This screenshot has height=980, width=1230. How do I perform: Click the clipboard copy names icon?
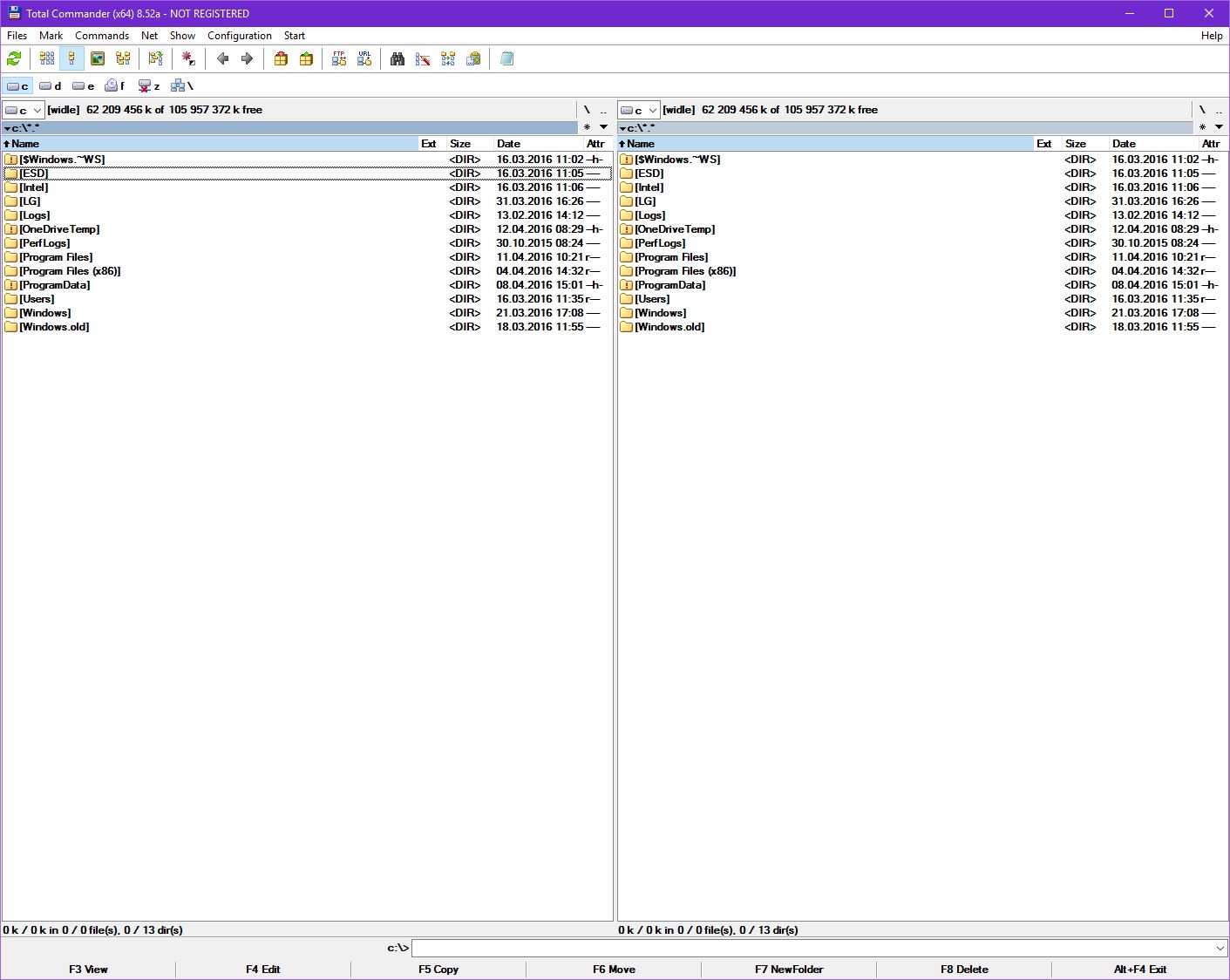[x=473, y=58]
